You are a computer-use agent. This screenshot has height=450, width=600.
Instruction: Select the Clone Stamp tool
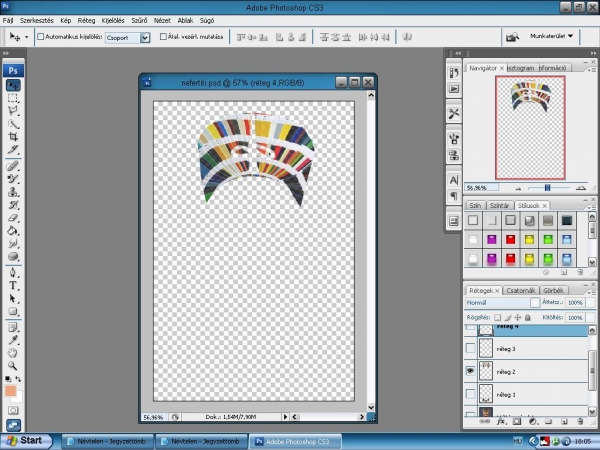click(x=13, y=192)
